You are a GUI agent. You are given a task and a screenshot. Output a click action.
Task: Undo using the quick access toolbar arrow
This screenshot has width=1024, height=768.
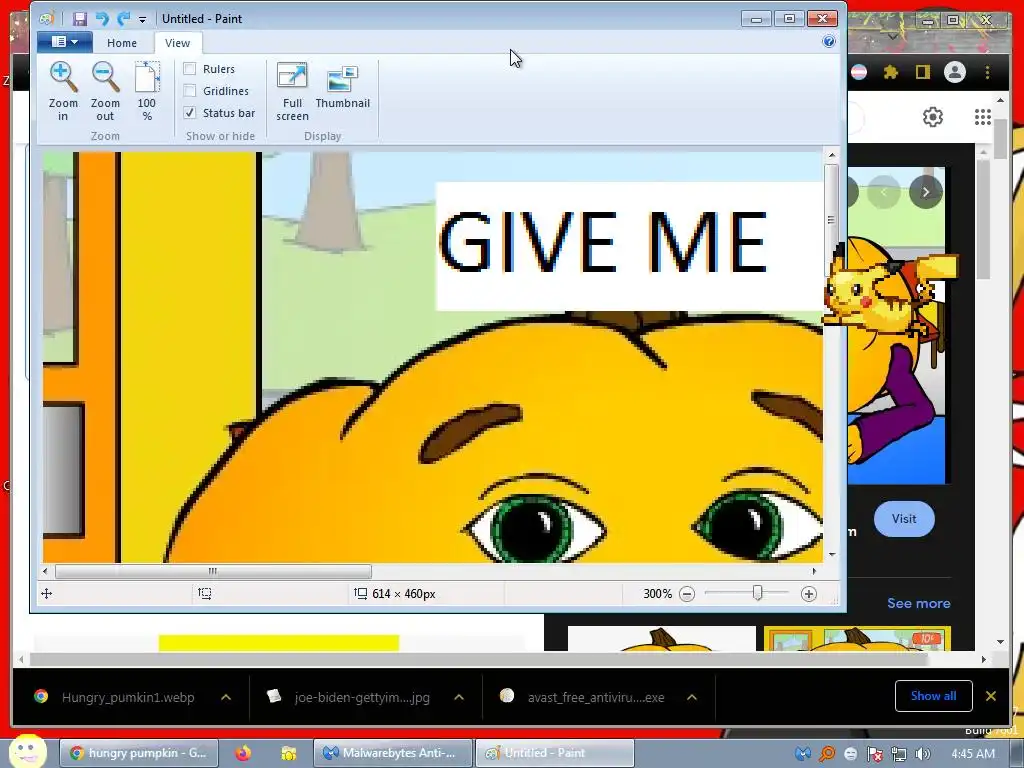point(102,18)
